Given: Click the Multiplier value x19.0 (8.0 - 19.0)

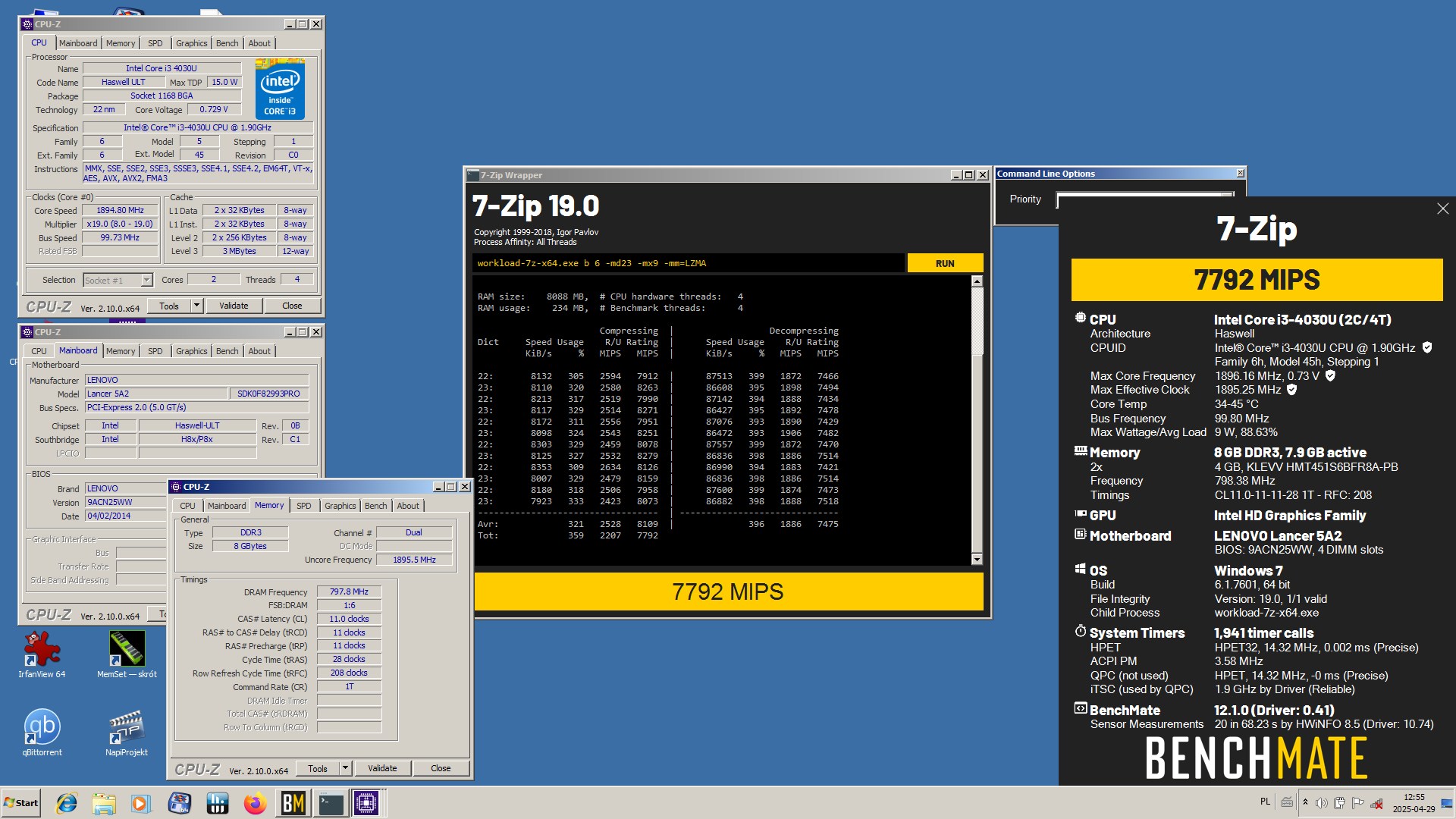Looking at the screenshot, I should click(x=120, y=224).
